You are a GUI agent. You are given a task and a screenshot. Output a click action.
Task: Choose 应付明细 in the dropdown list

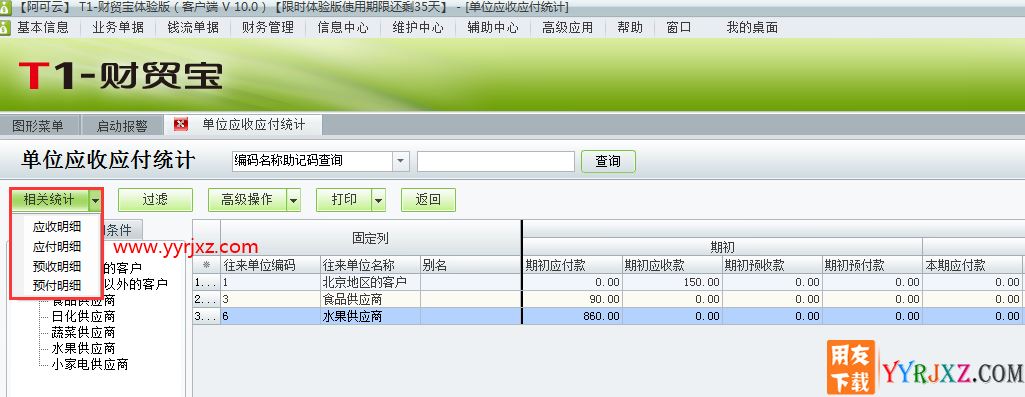coord(57,247)
